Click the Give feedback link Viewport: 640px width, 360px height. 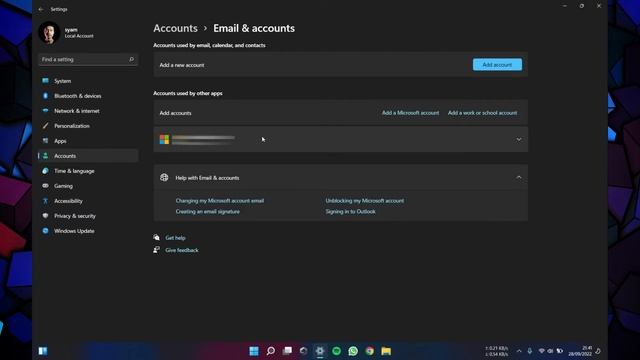tap(182, 250)
